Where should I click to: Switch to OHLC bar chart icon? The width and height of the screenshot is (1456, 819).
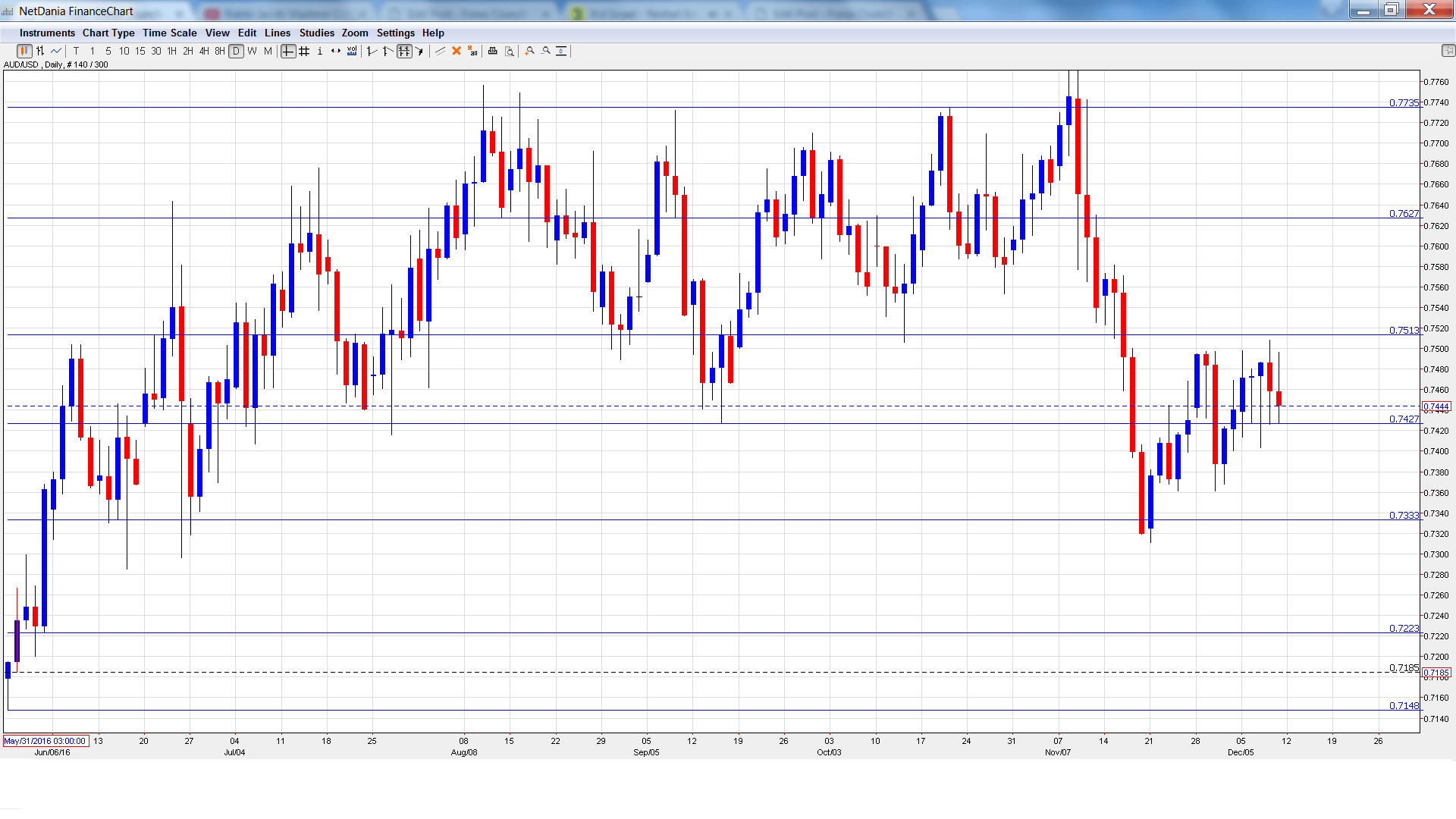click(x=40, y=51)
